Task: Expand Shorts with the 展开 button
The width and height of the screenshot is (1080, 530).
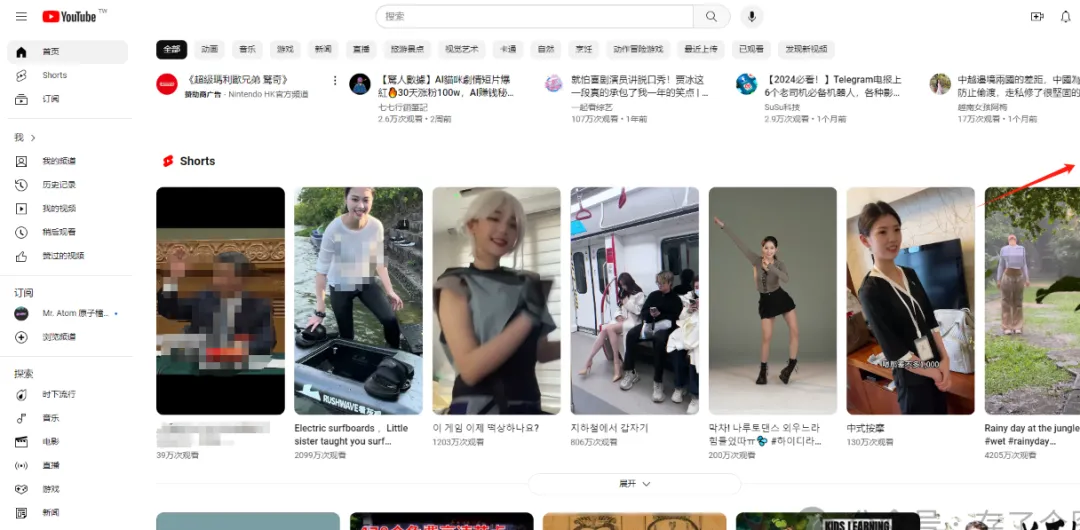Action: pos(634,484)
